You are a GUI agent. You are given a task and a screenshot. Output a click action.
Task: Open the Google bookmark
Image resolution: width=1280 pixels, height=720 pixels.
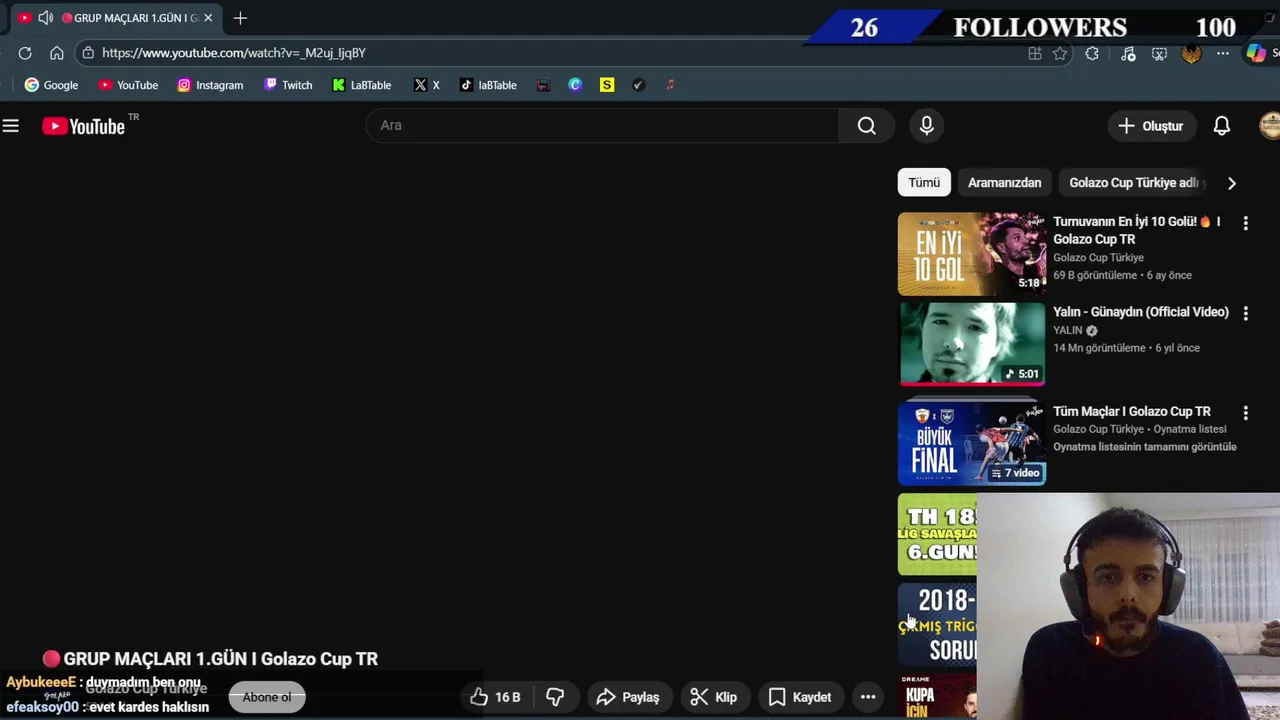click(x=51, y=85)
